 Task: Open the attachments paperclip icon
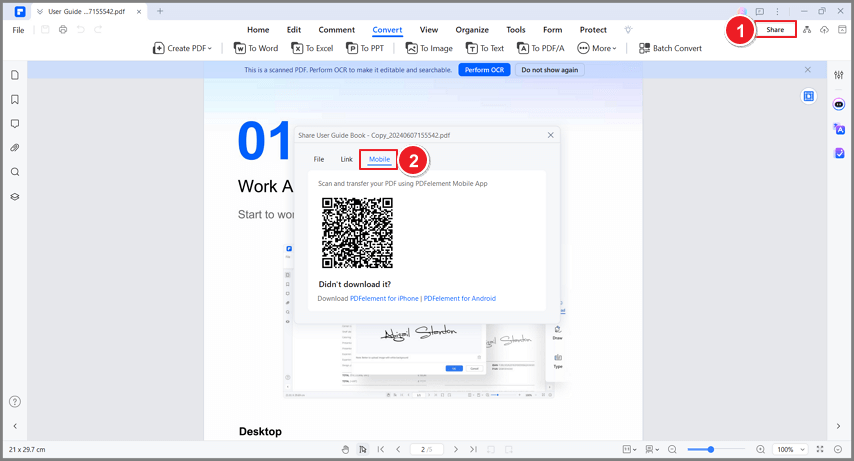pos(15,148)
